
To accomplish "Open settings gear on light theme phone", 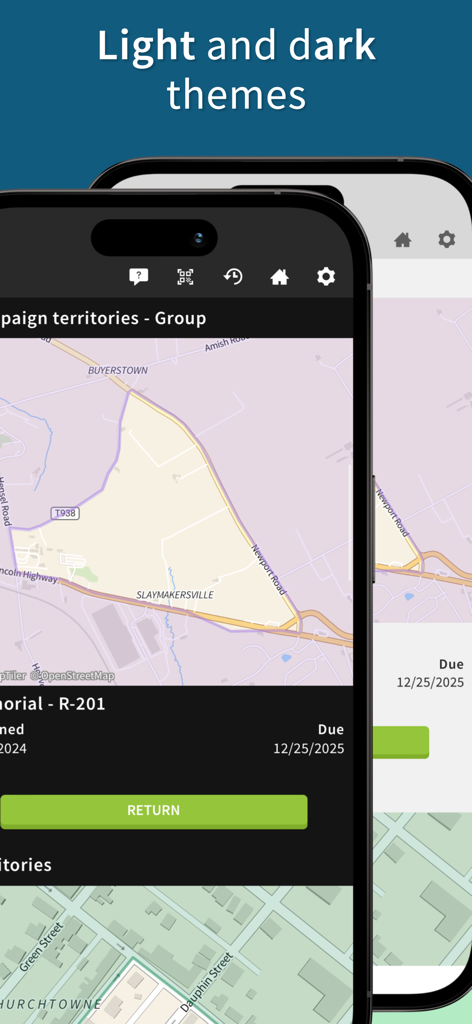I will (x=447, y=239).
